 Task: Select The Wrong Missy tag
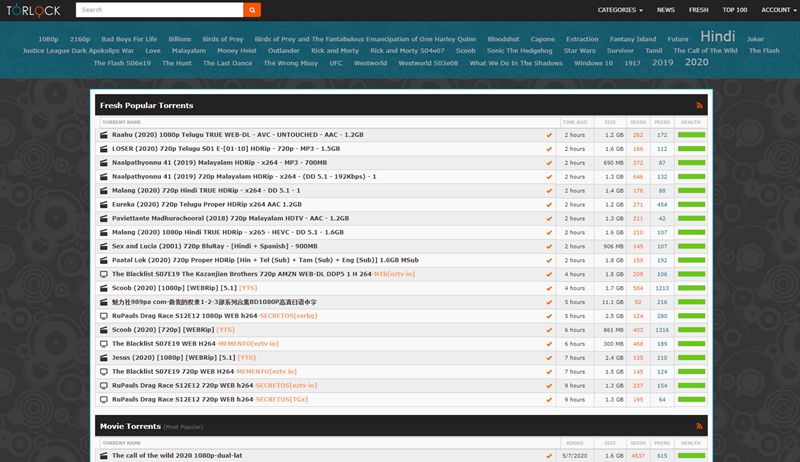[291, 63]
